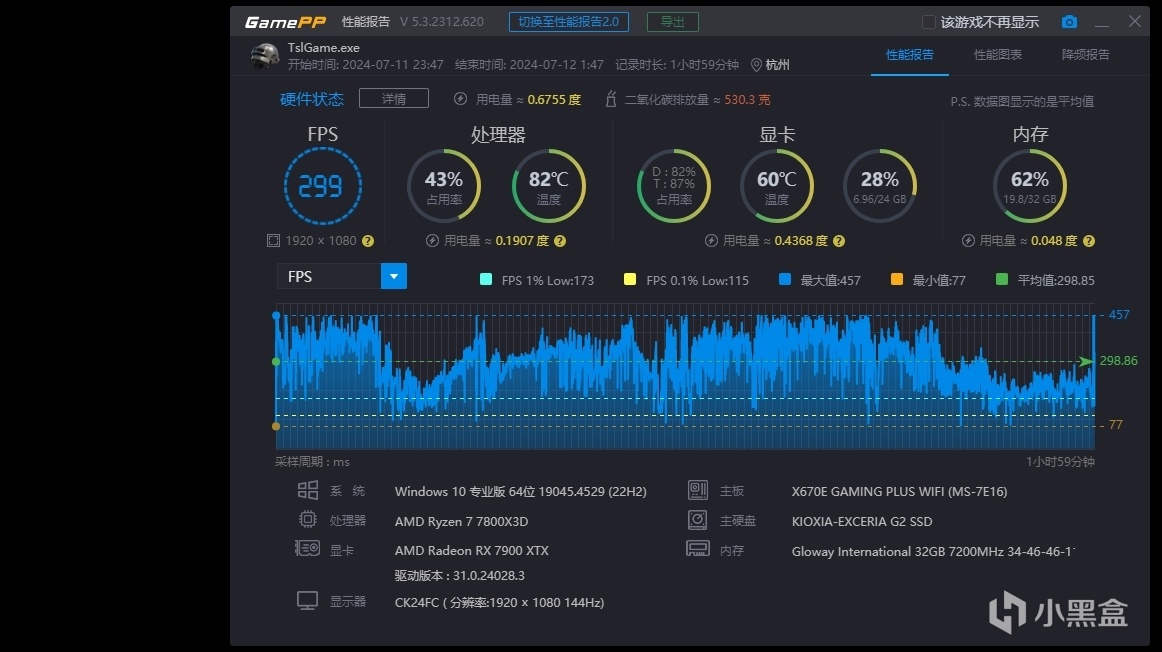Viewport: 1162px width, 652px height.
Task: Click the green 平均值 legend swatch
Action: point(1002,279)
